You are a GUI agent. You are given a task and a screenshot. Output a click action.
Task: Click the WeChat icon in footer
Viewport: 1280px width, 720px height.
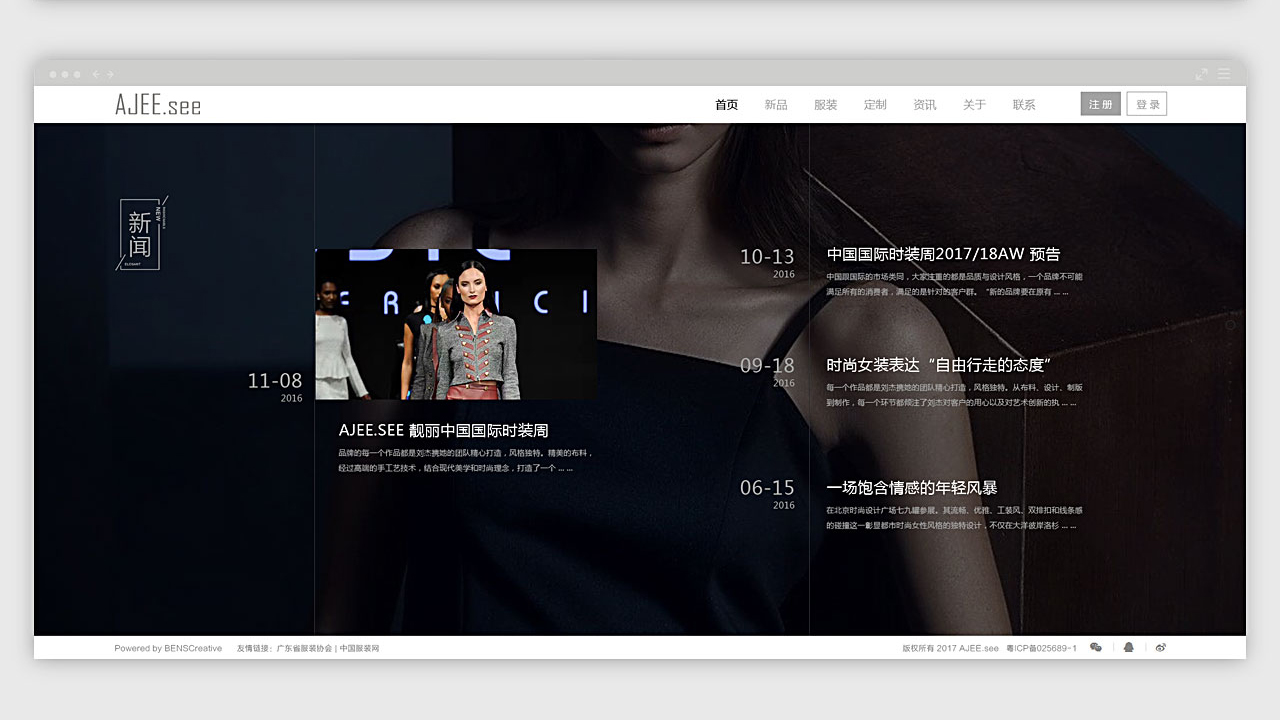coord(1096,648)
